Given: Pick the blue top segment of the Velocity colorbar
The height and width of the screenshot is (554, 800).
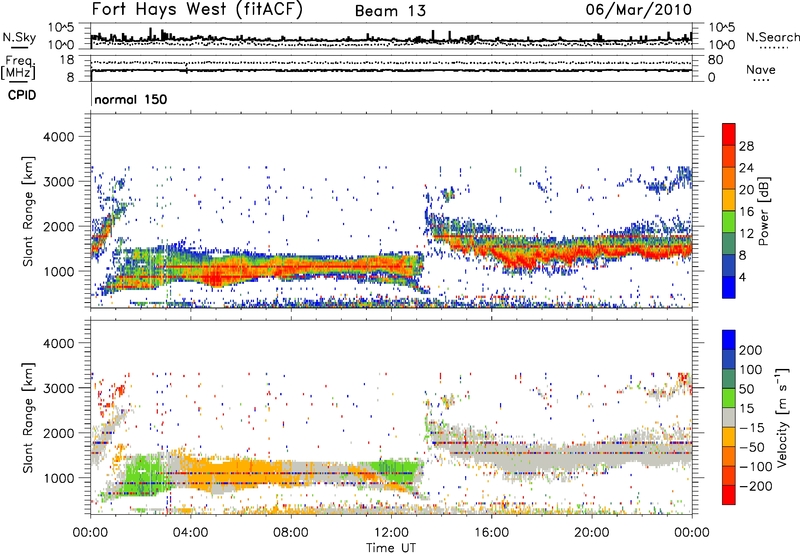Looking at the screenshot, I should click(729, 340).
